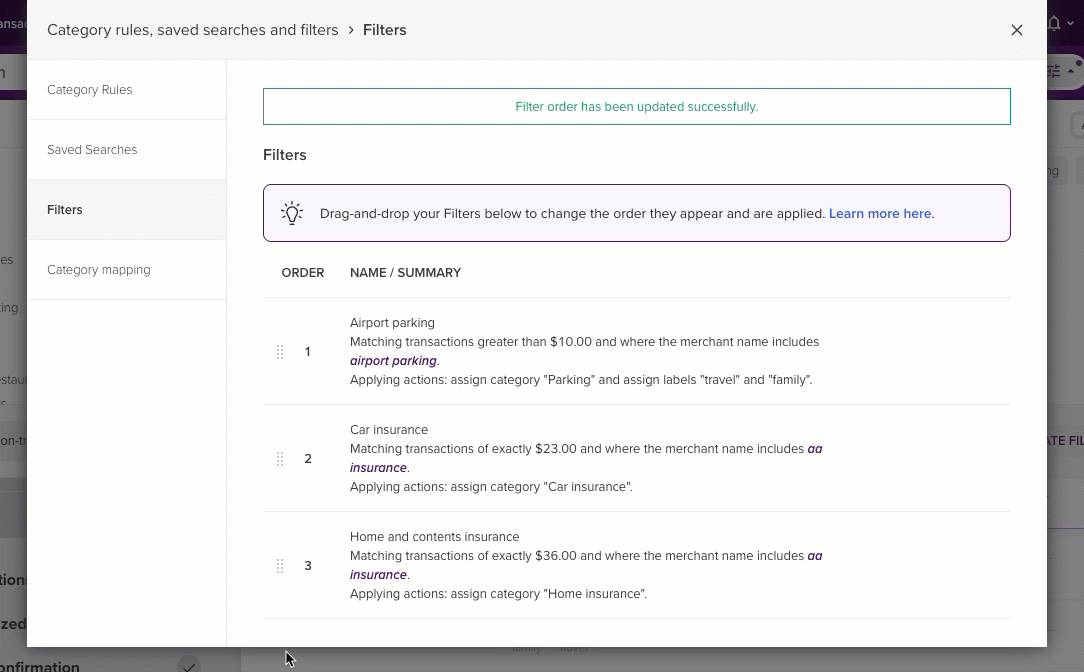Open the Airport parking filter name
The width and height of the screenshot is (1084, 672).
click(x=392, y=323)
